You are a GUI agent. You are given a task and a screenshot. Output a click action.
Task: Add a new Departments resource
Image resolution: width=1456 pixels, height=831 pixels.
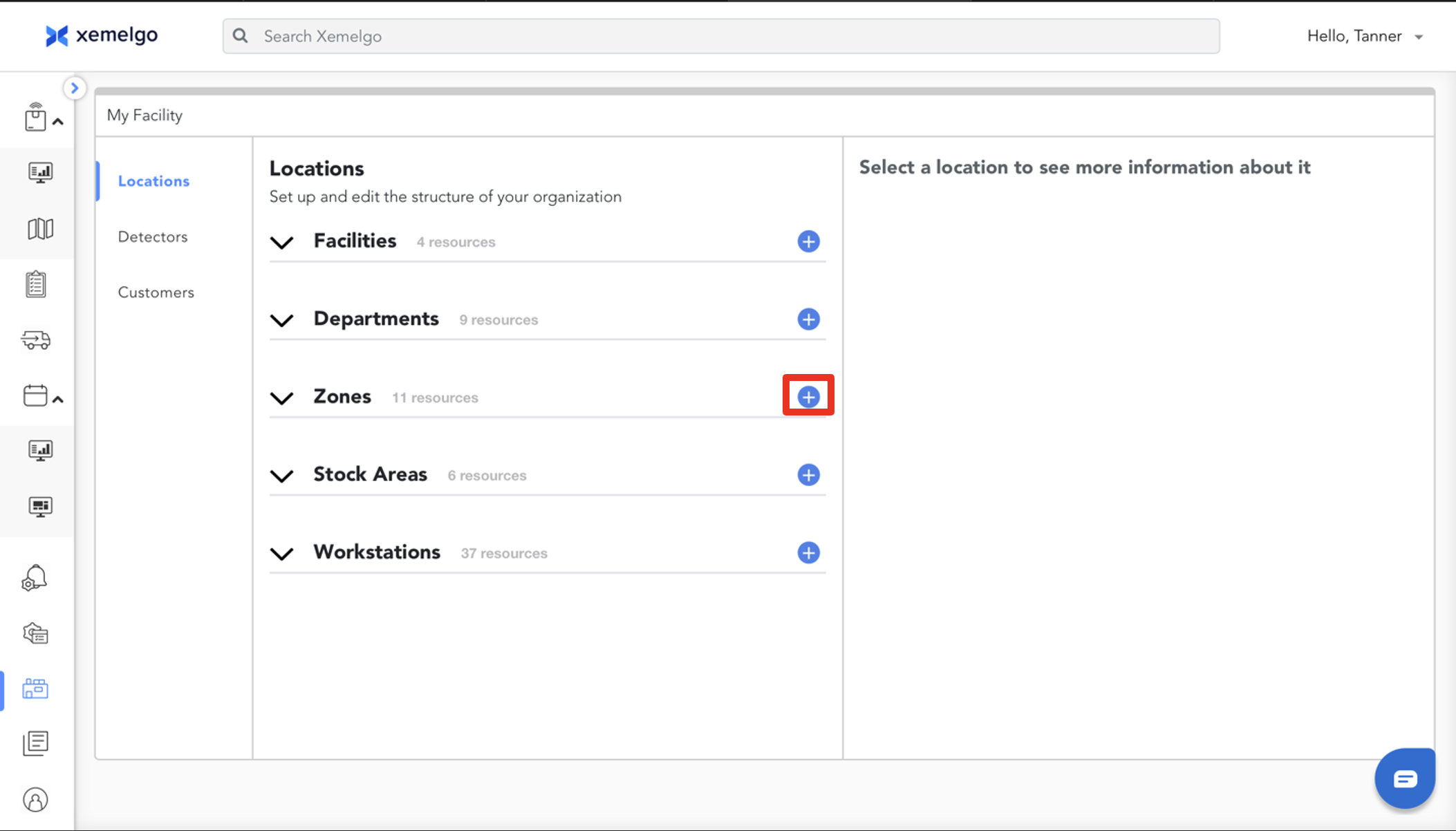(808, 319)
